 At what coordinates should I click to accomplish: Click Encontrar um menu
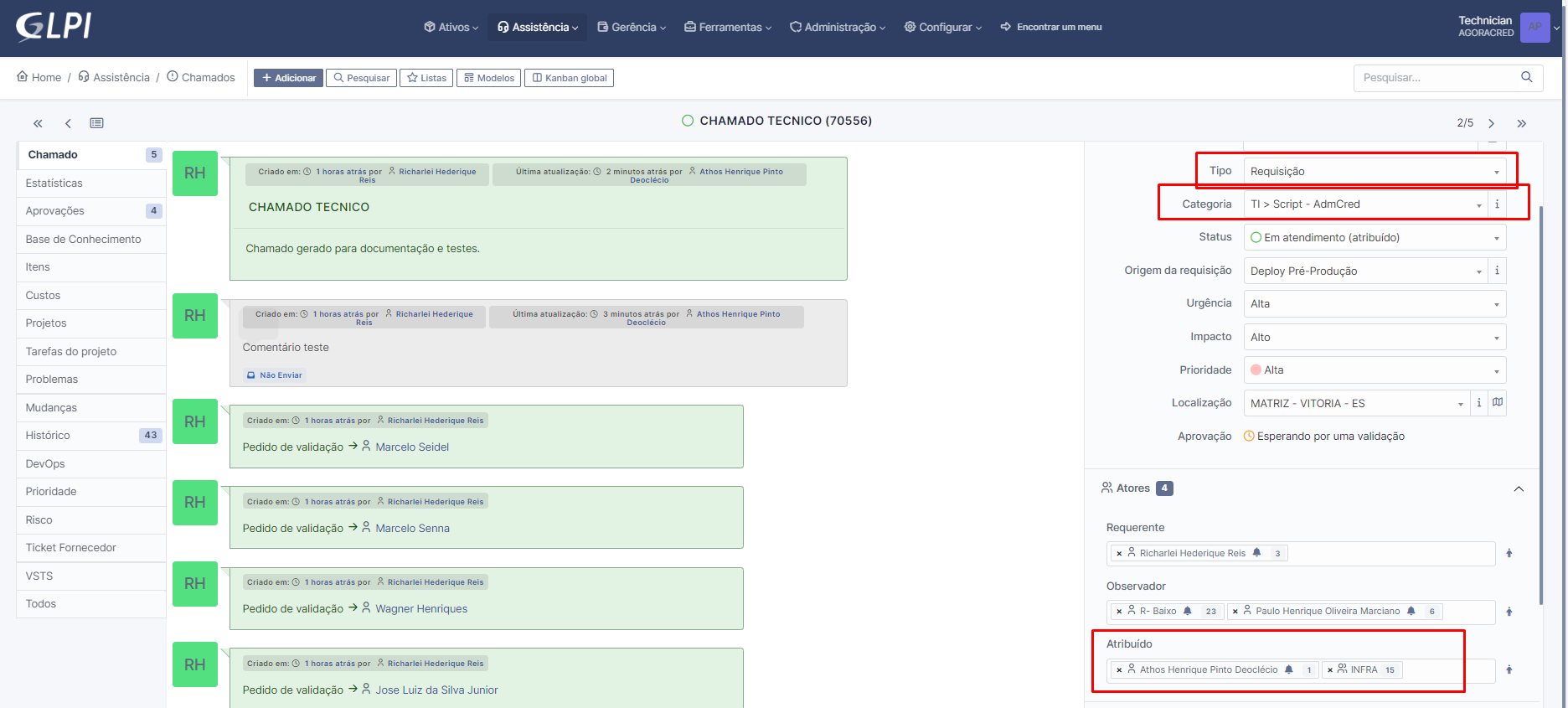1051,27
